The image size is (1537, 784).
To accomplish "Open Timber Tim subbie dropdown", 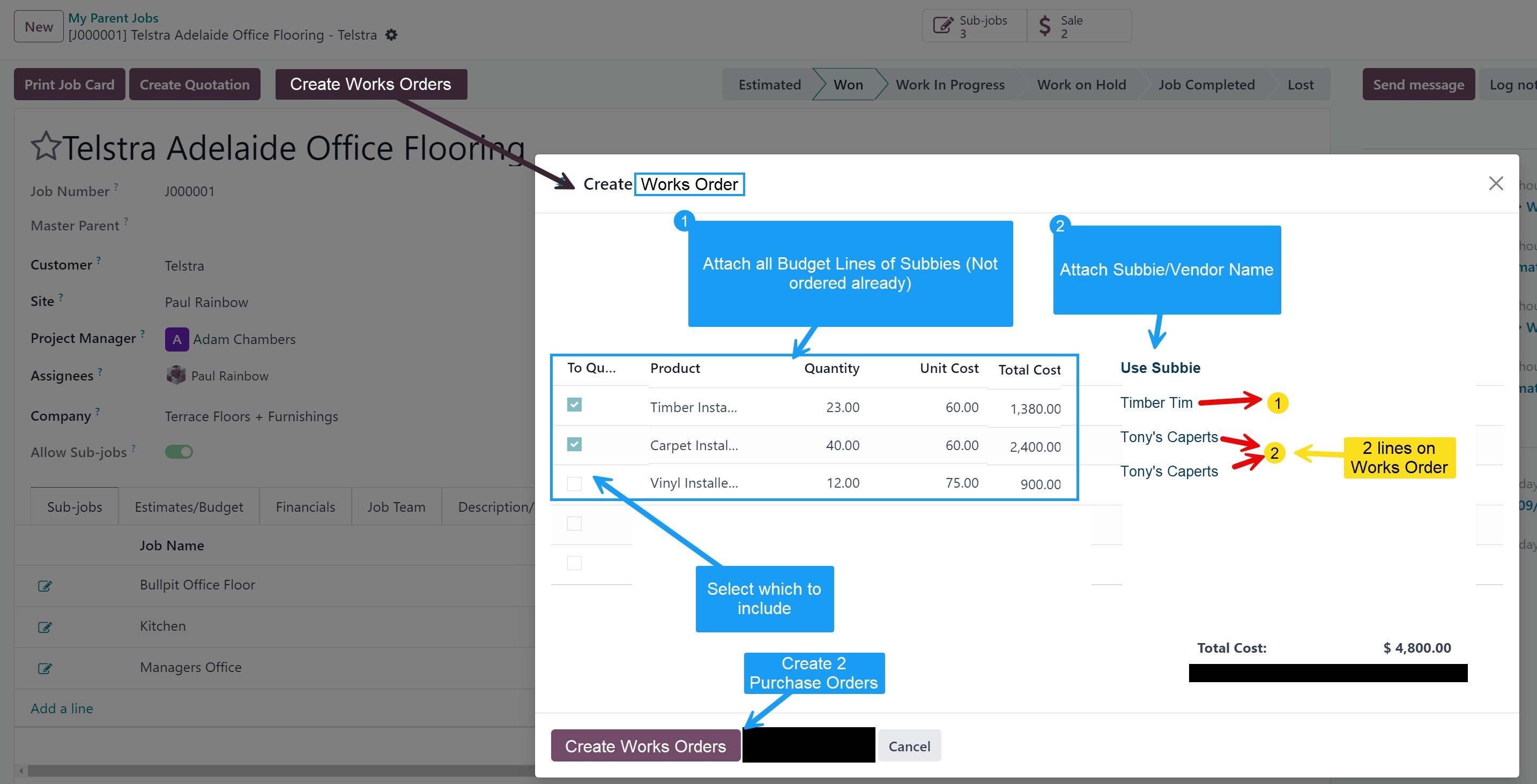I will click(1156, 403).
